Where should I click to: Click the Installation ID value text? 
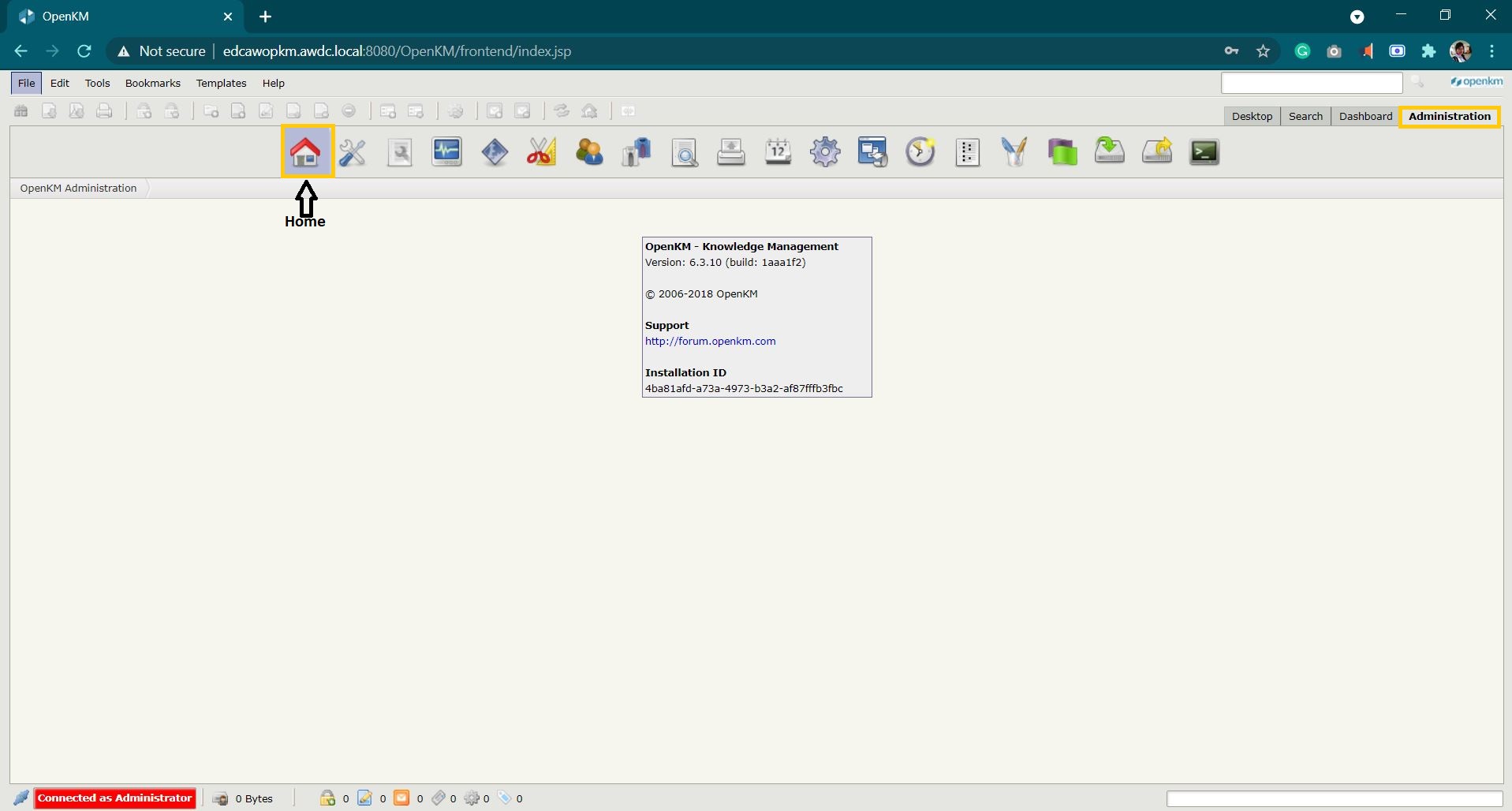tap(744, 388)
